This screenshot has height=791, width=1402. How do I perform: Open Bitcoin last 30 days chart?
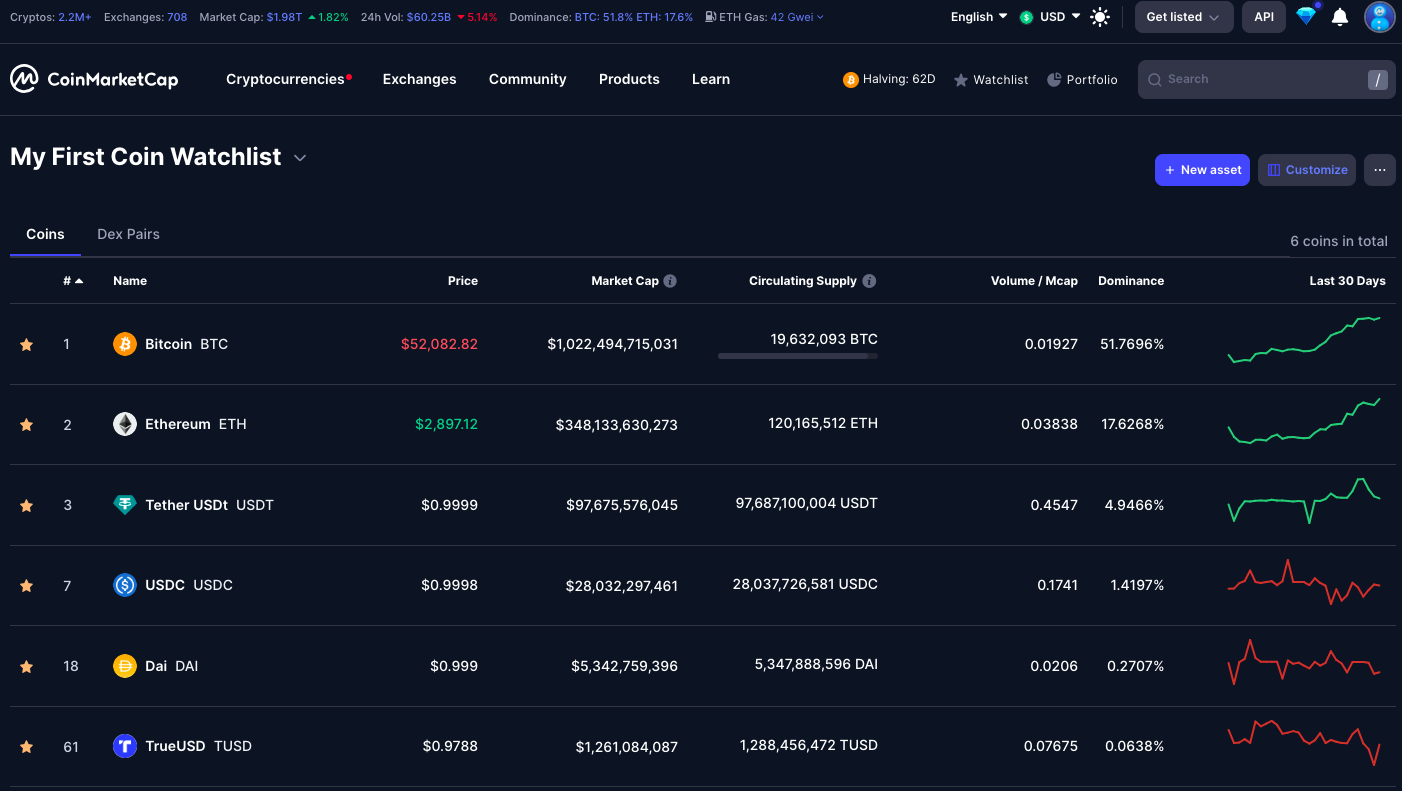coord(1304,340)
